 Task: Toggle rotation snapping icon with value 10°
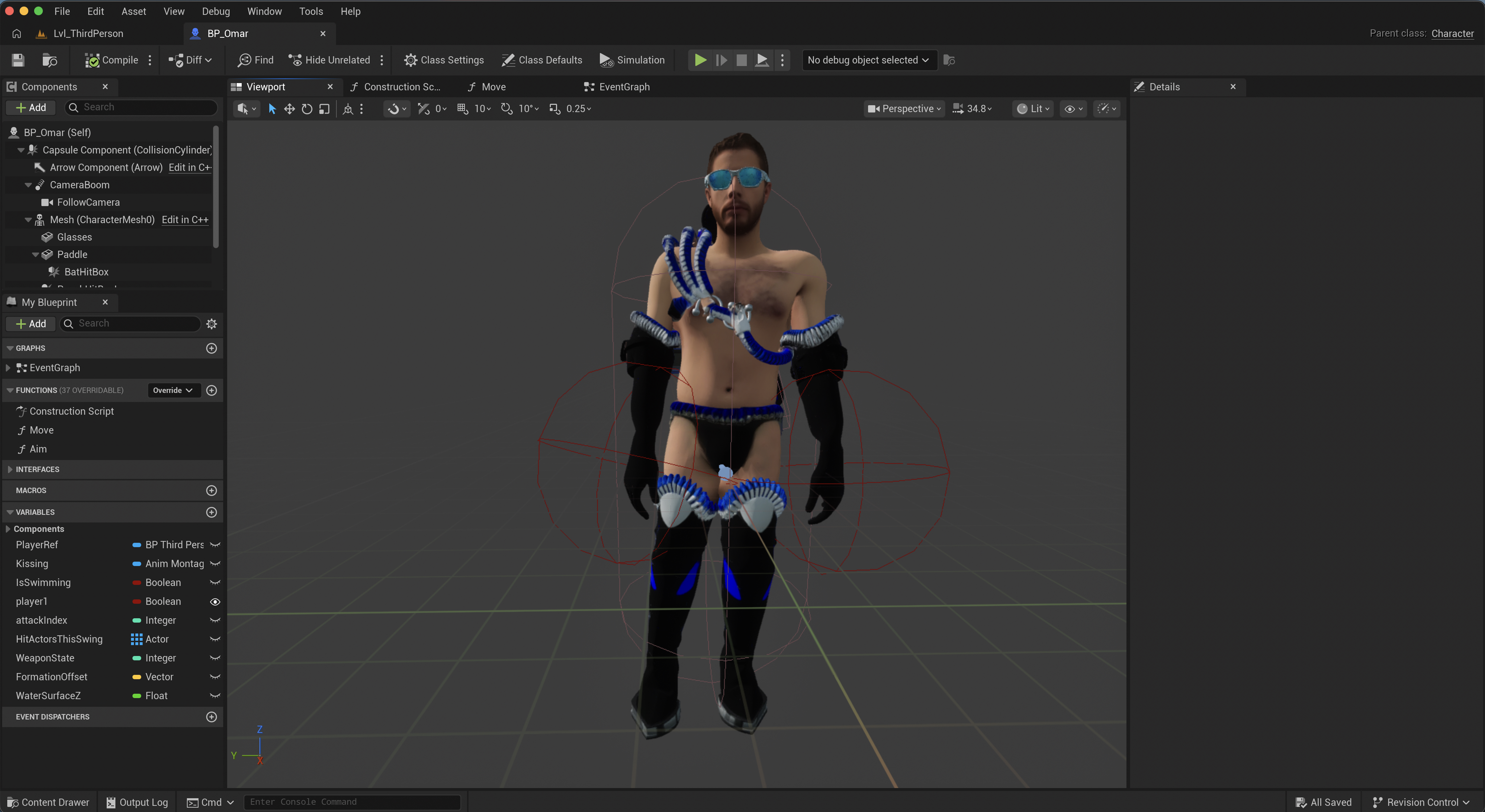(x=506, y=109)
